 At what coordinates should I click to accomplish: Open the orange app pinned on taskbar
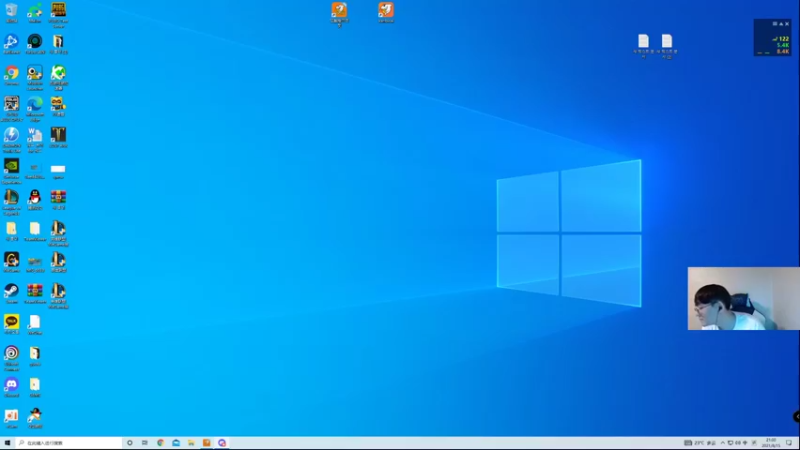207,443
